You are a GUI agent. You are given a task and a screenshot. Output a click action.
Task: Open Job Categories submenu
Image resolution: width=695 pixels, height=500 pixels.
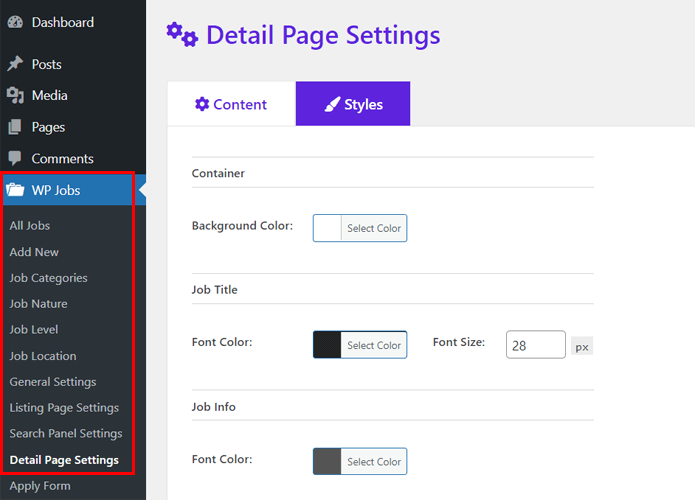coord(48,278)
